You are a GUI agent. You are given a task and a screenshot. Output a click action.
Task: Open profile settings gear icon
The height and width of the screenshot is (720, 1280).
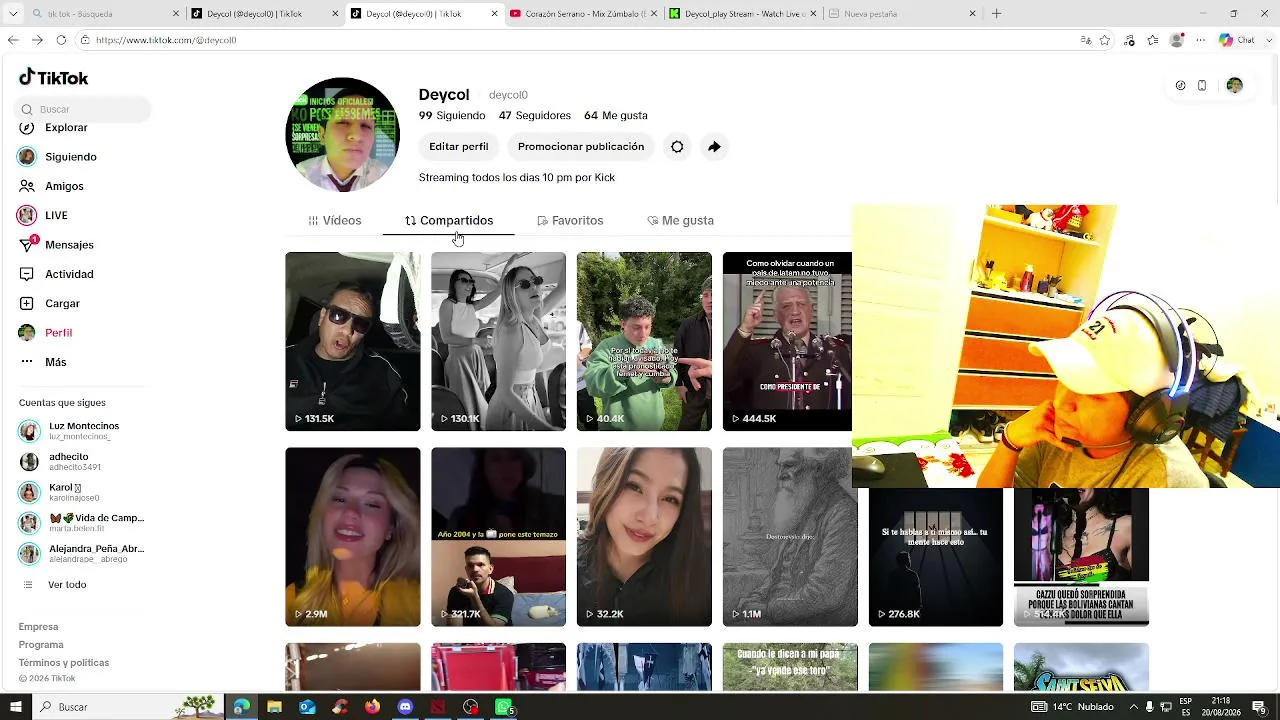click(677, 147)
